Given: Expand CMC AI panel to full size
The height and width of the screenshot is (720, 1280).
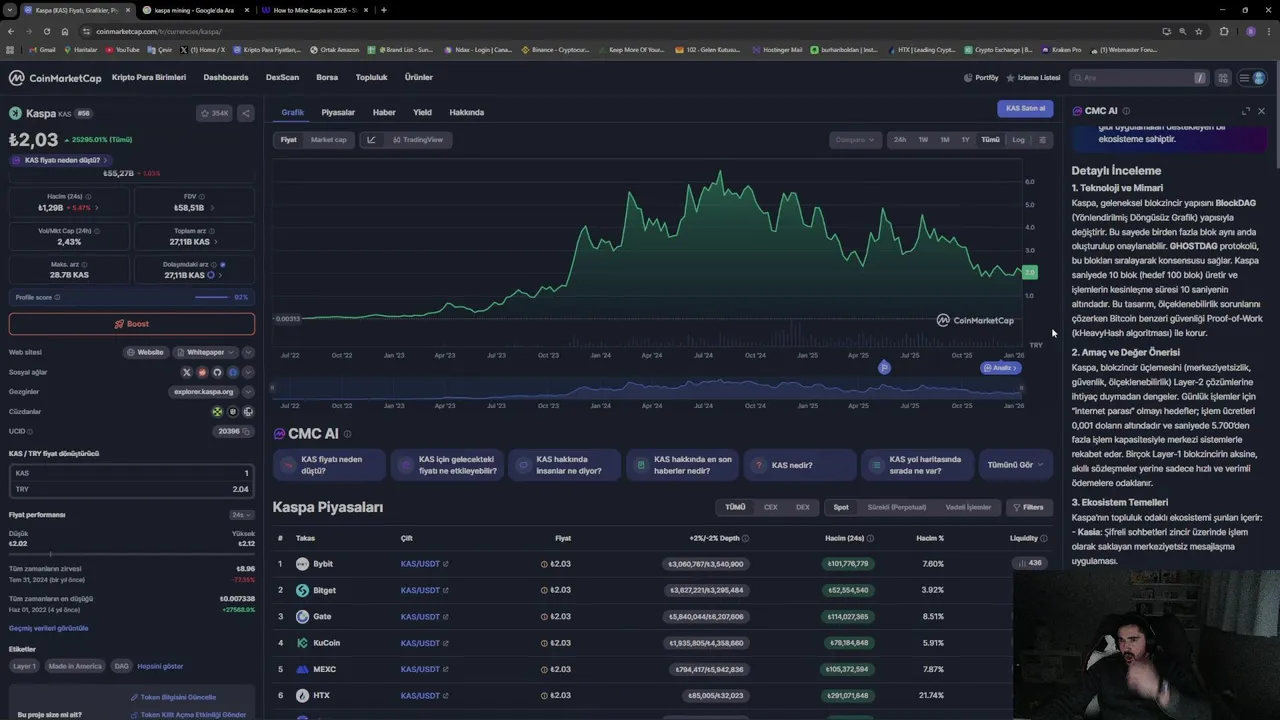Looking at the screenshot, I should point(1246,111).
